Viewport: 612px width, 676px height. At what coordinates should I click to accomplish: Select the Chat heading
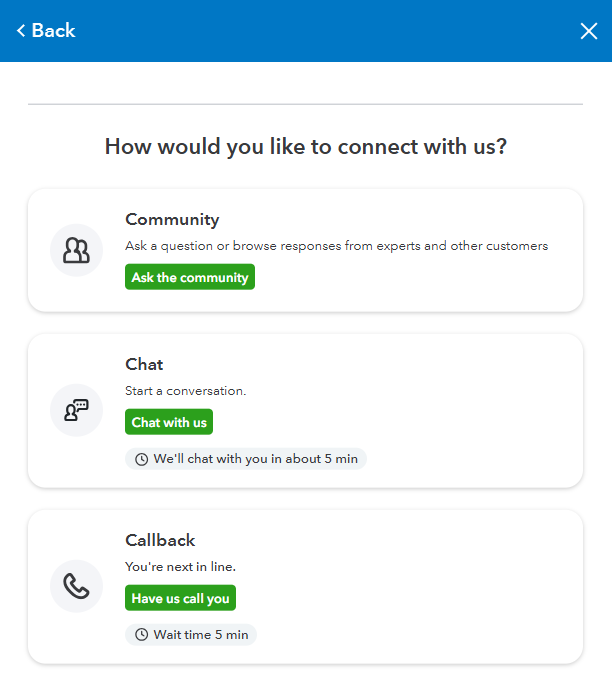(144, 364)
